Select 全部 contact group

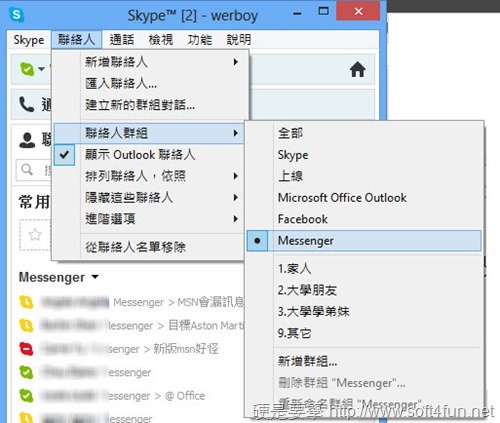coord(364,133)
